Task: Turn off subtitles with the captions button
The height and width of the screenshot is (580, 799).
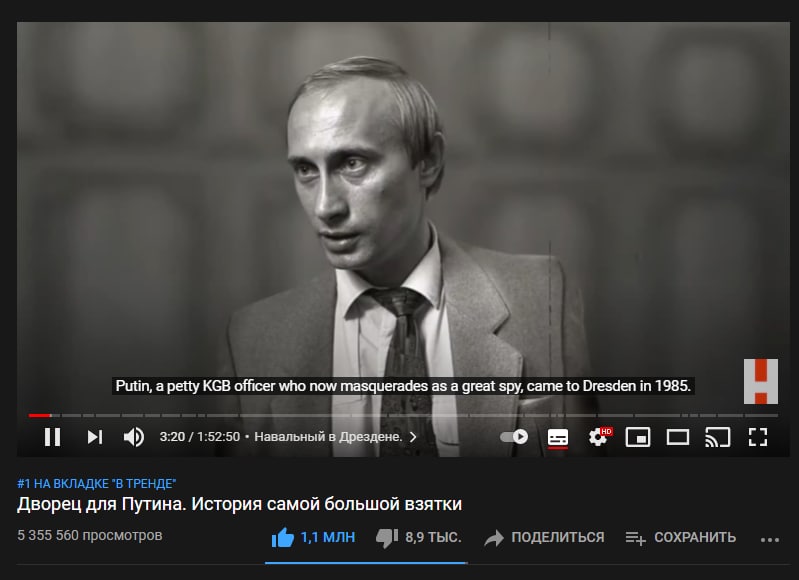Action: point(557,437)
